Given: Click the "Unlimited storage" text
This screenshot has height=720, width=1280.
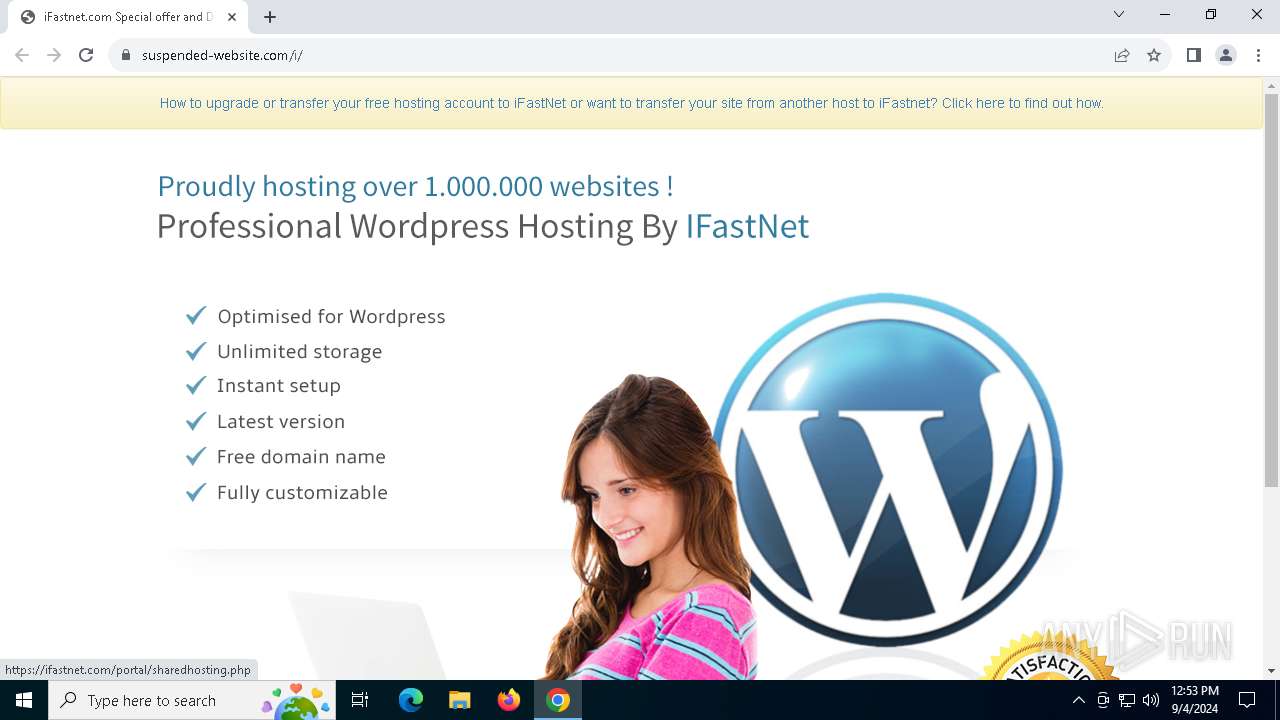Looking at the screenshot, I should pos(299,351).
